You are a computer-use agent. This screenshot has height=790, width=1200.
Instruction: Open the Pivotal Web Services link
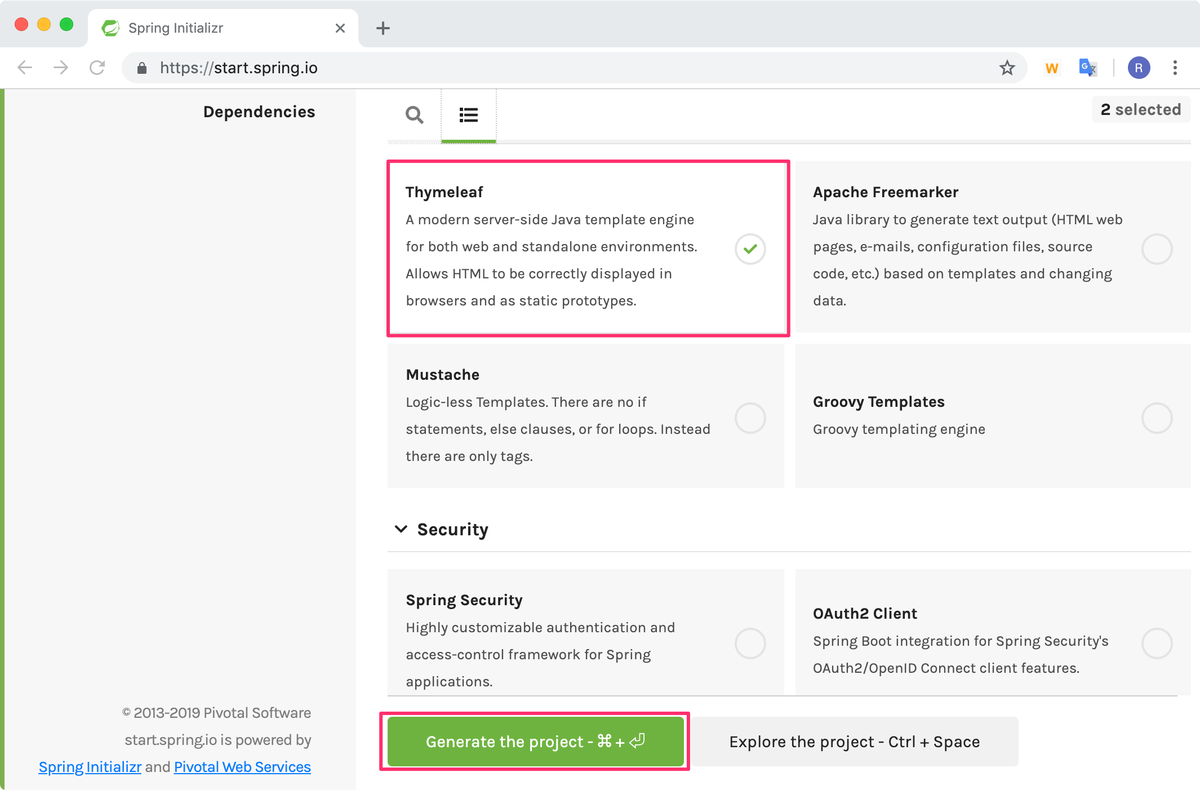pyautogui.click(x=242, y=767)
